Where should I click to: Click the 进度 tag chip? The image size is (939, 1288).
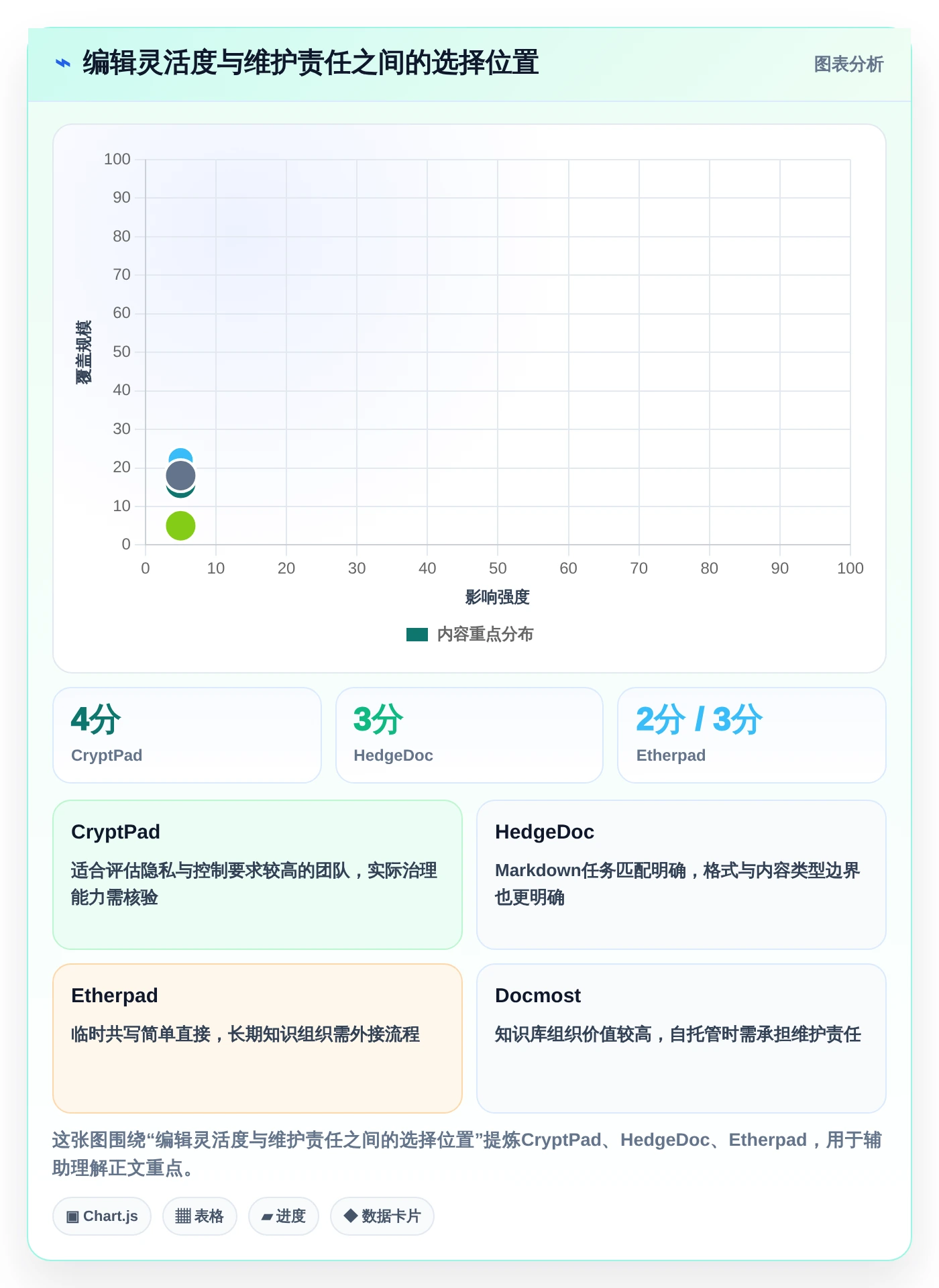284,1216
